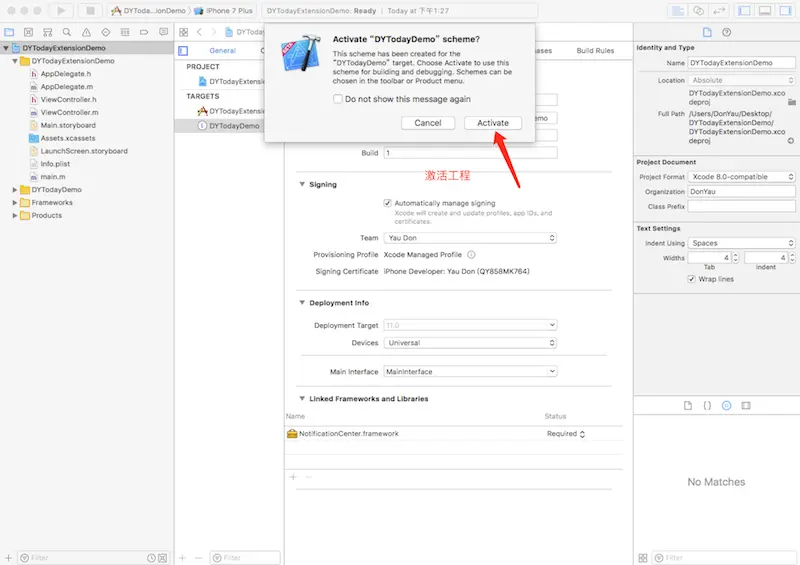The height and width of the screenshot is (565, 800).
Task: Show the Media library
Action: coord(746,405)
